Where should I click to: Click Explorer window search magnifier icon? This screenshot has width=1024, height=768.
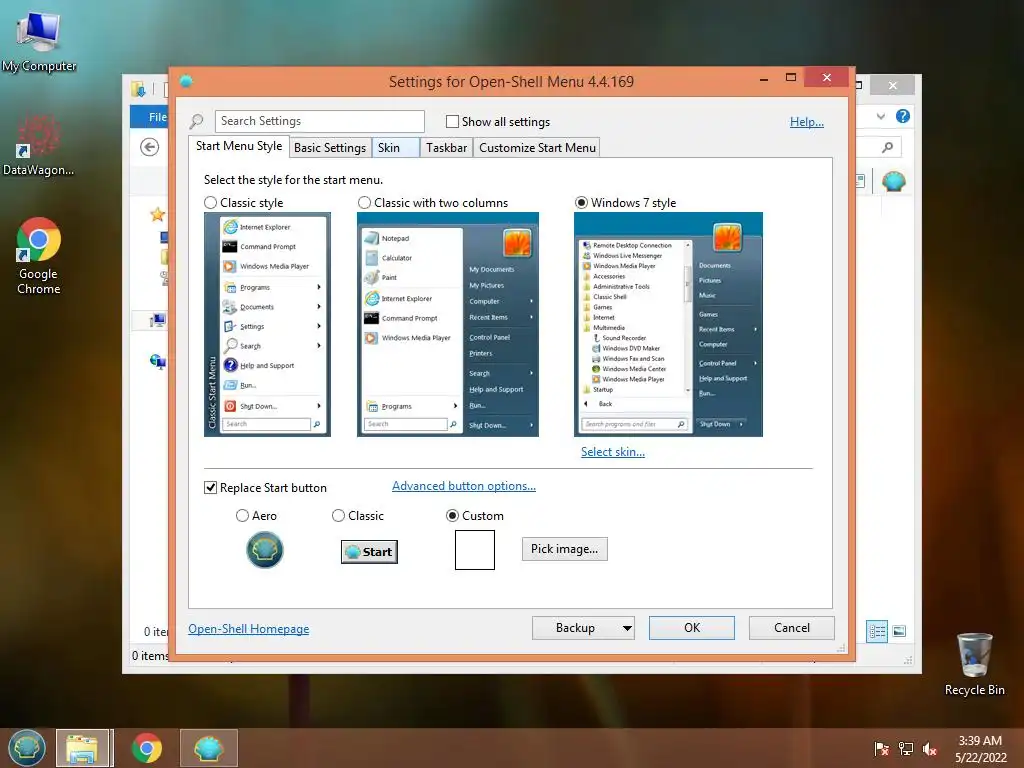pos(887,148)
